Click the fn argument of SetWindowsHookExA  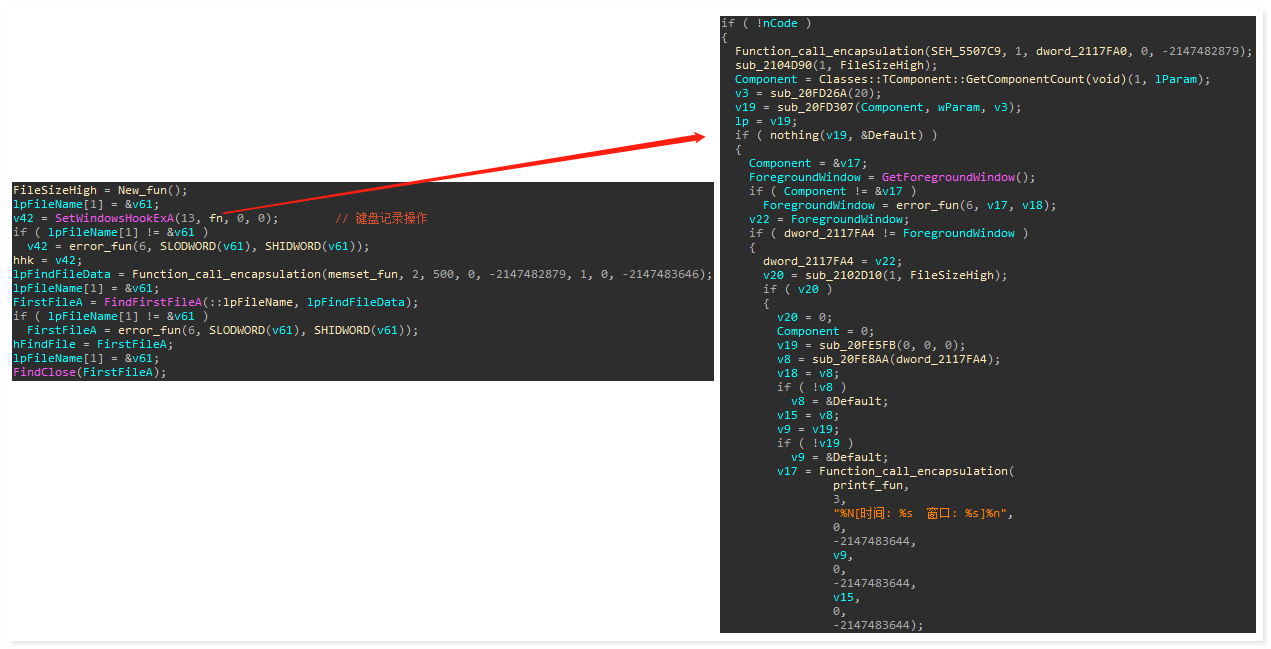point(219,218)
